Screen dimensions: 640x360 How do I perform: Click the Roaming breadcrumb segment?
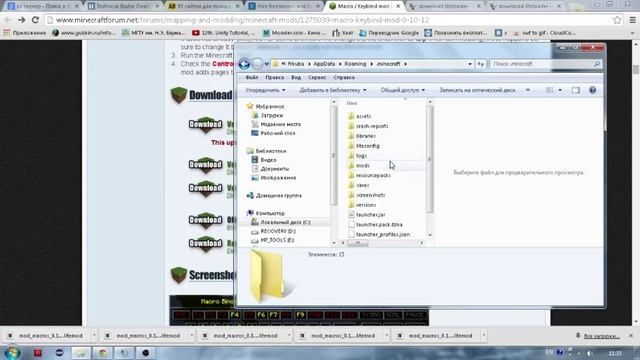(x=355, y=64)
